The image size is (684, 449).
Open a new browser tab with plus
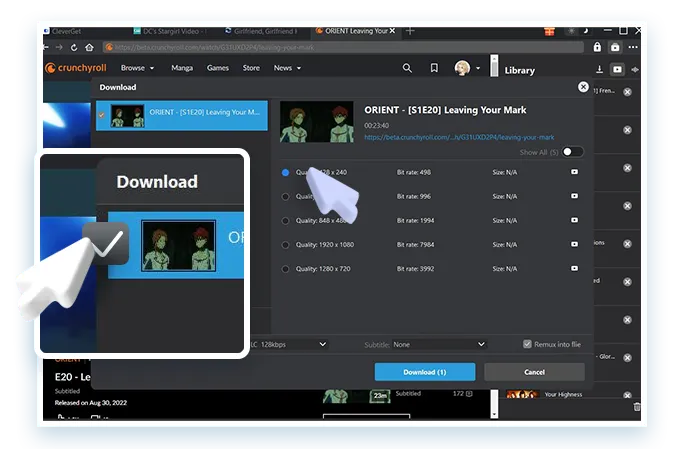410,31
